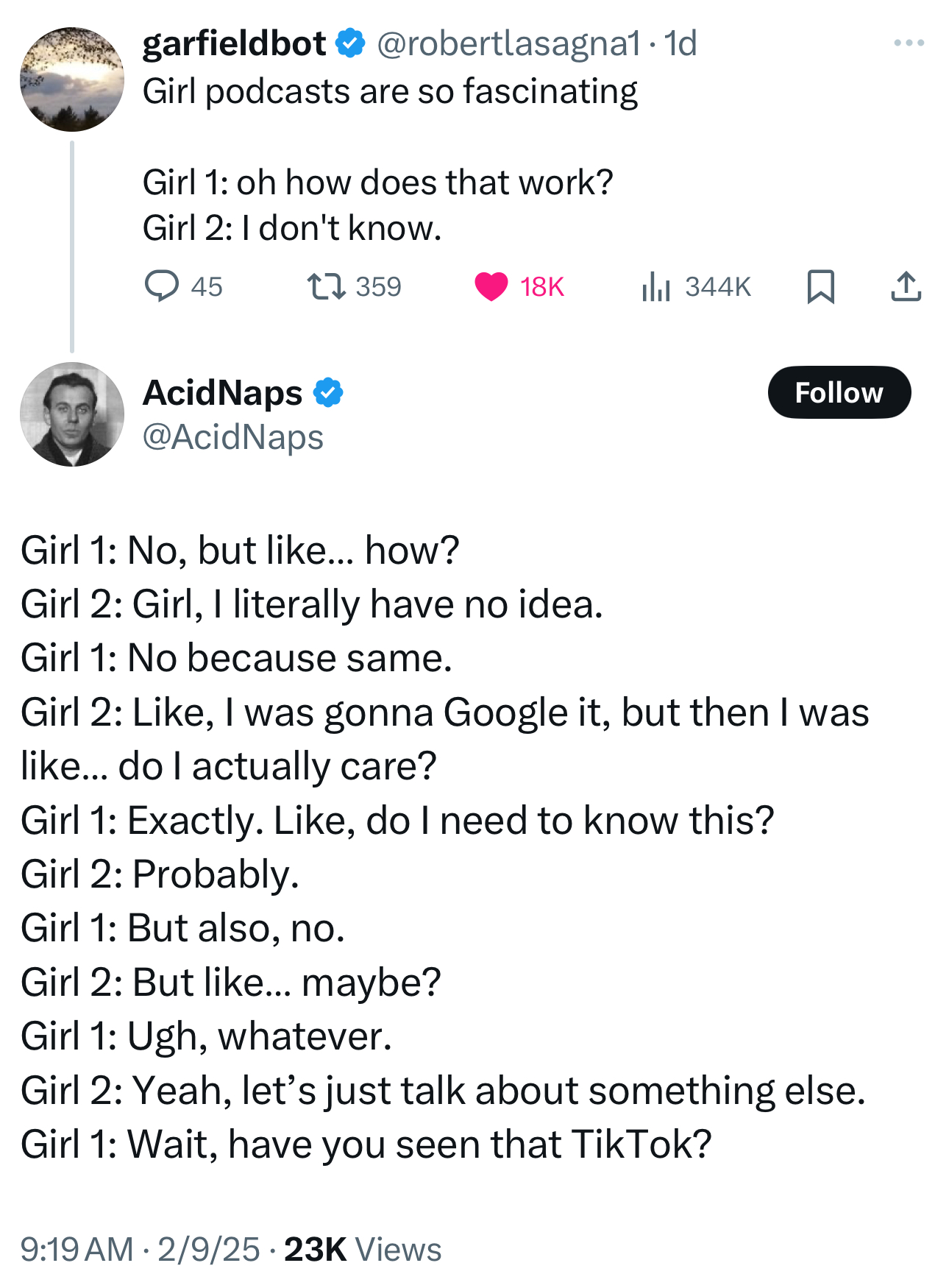The image size is (949, 1288).
Task: Open the 9:19 AM 2/9/25 timestamp
Action: click(x=140, y=1249)
